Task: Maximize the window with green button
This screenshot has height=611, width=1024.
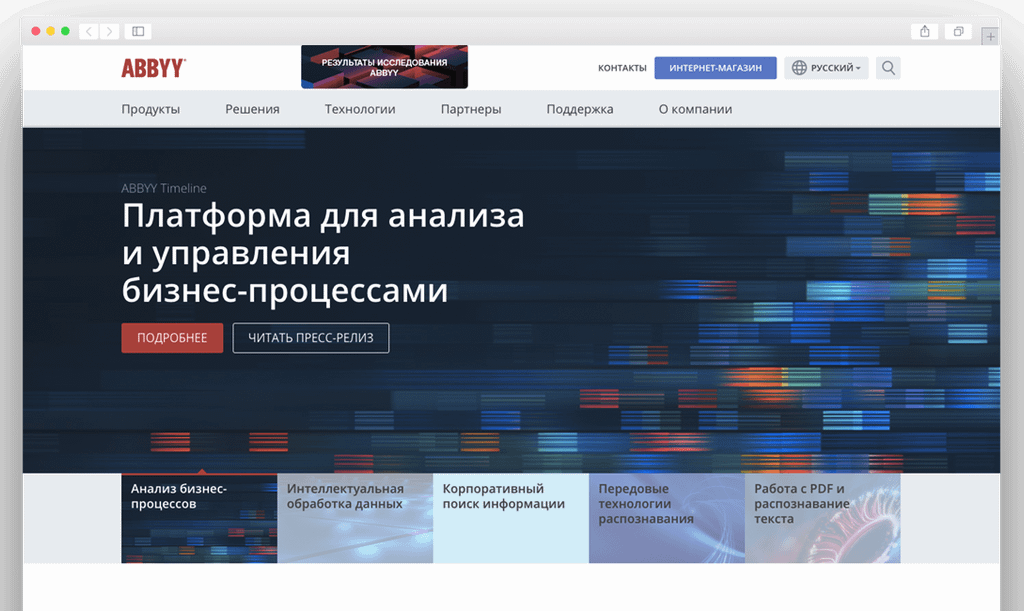Action: pos(65,31)
